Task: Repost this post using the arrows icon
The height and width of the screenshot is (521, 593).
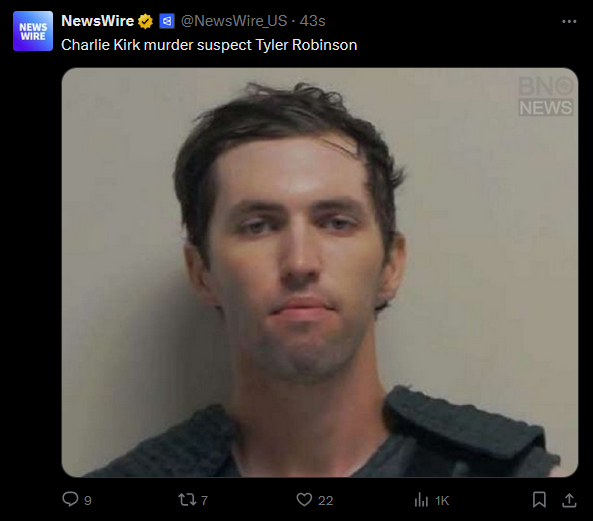Action: 187,500
